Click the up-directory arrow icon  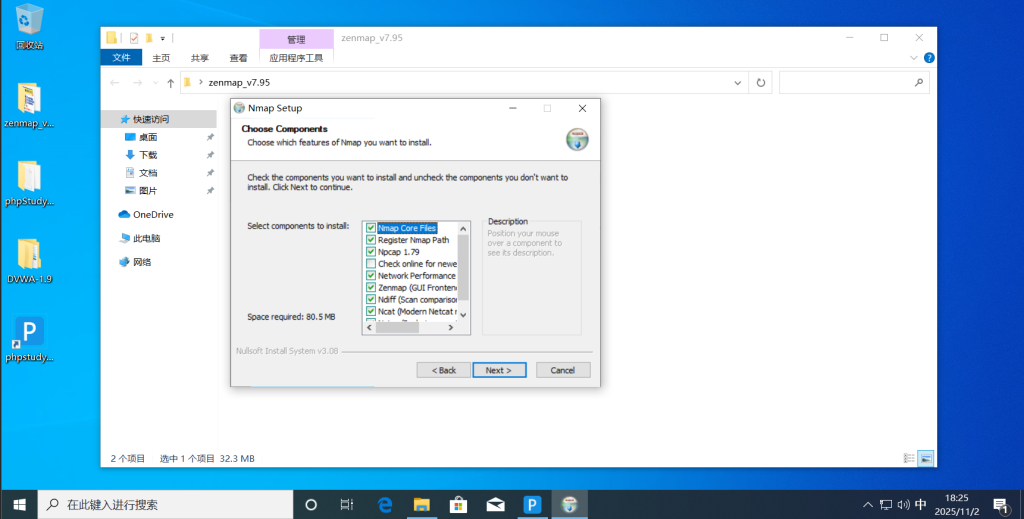click(x=171, y=83)
